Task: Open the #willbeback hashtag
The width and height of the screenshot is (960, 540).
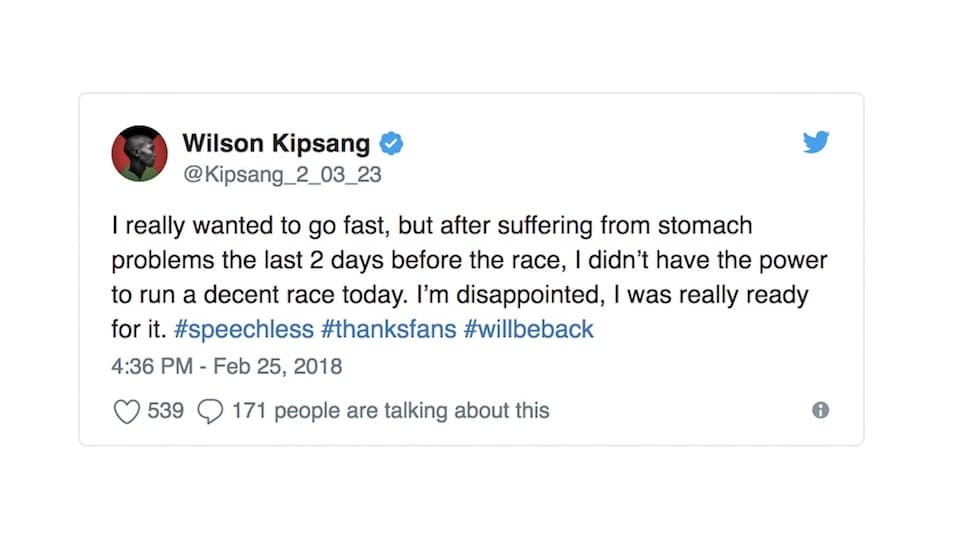Action: point(528,329)
